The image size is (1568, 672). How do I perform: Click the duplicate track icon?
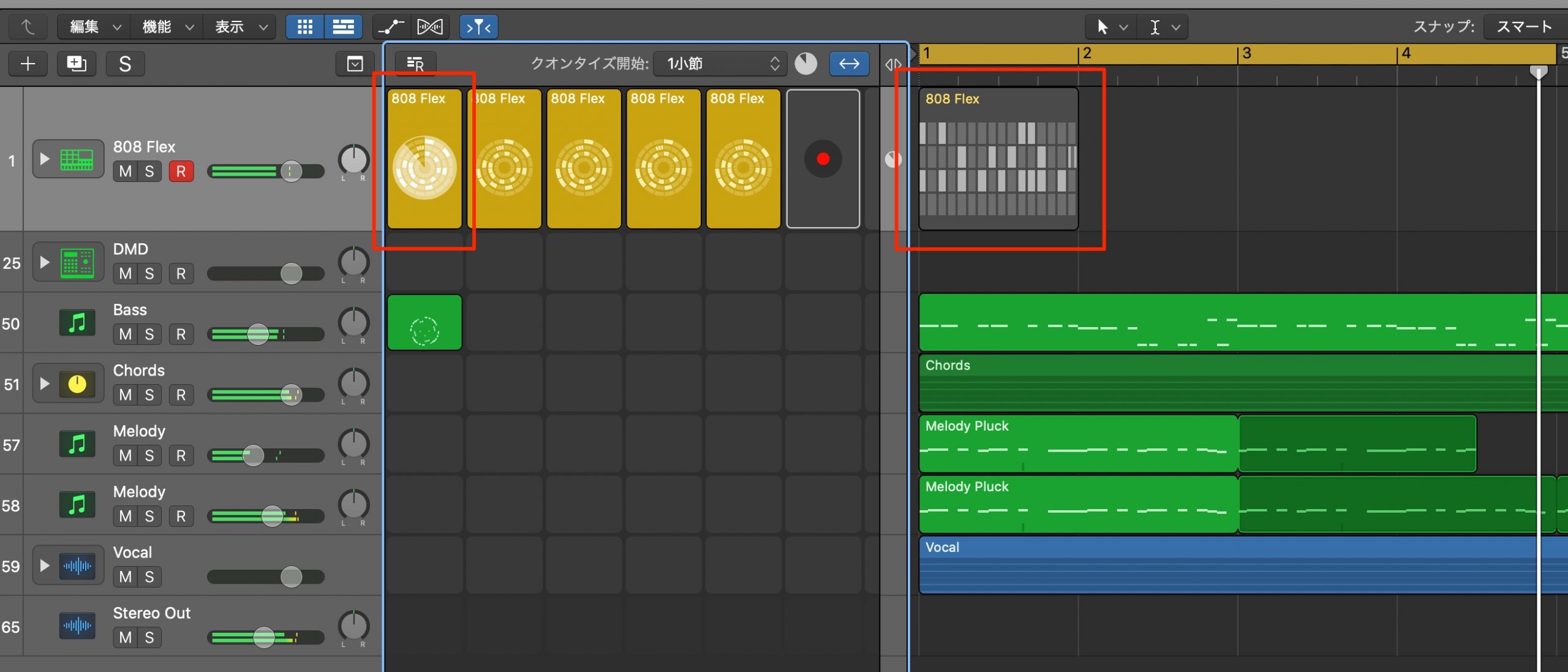[77, 64]
